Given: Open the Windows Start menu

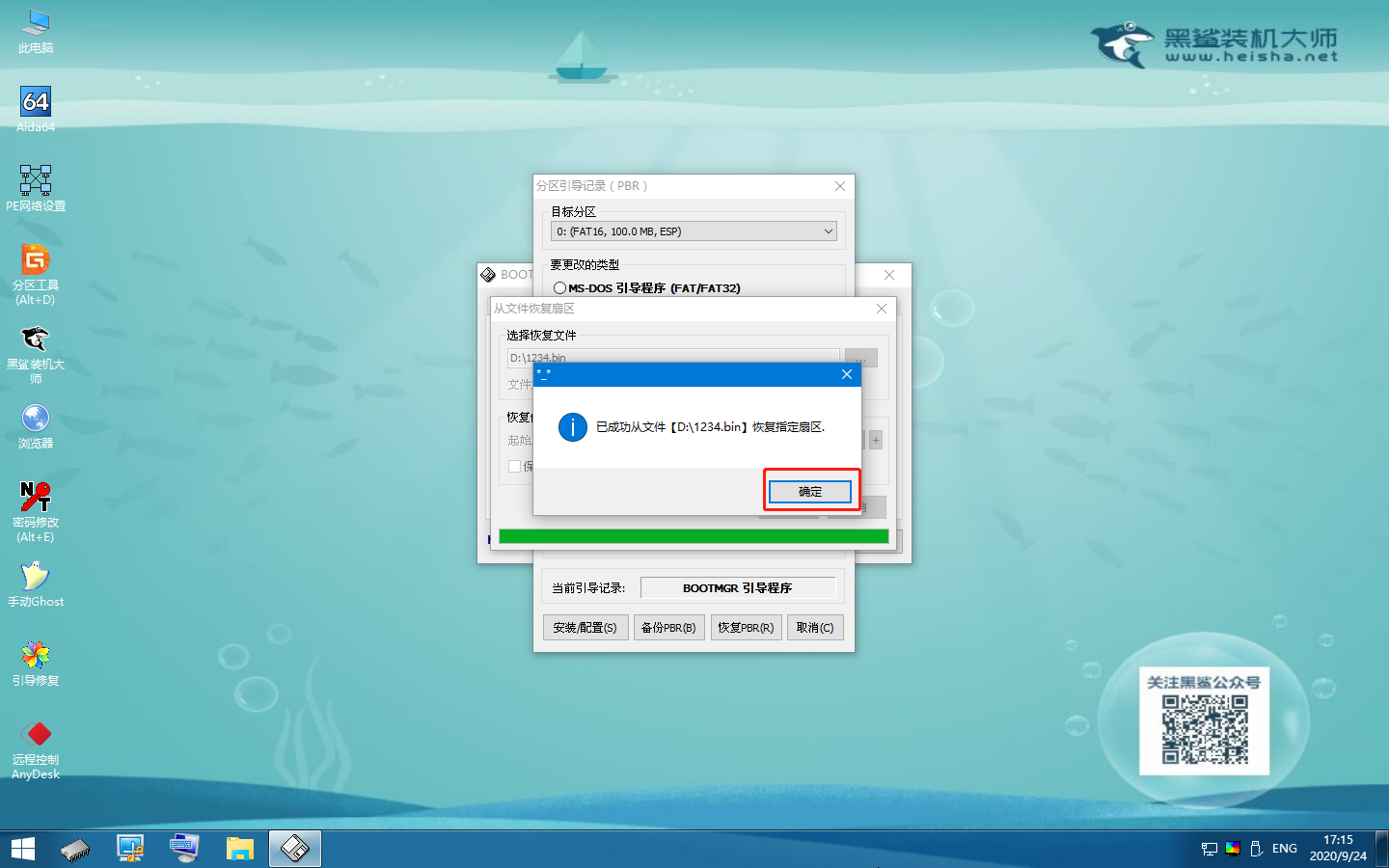Looking at the screenshot, I should (23, 849).
